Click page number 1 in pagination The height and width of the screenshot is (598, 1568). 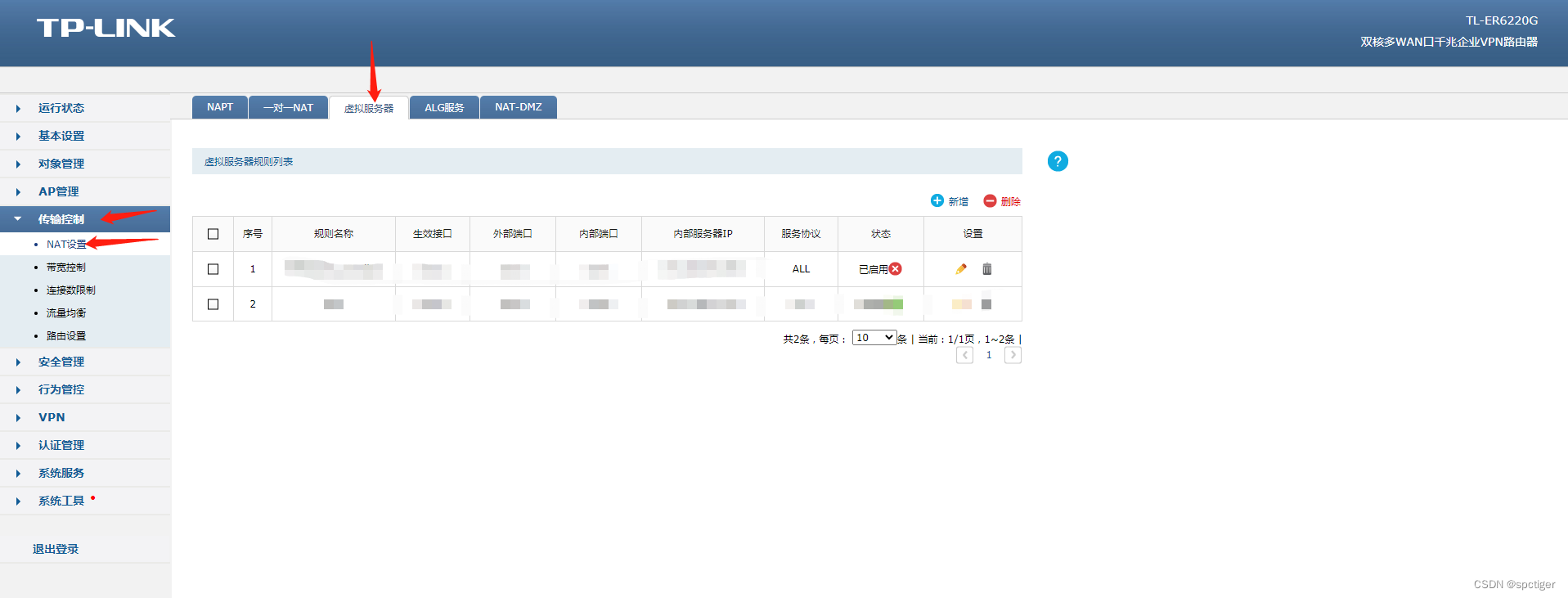point(989,355)
